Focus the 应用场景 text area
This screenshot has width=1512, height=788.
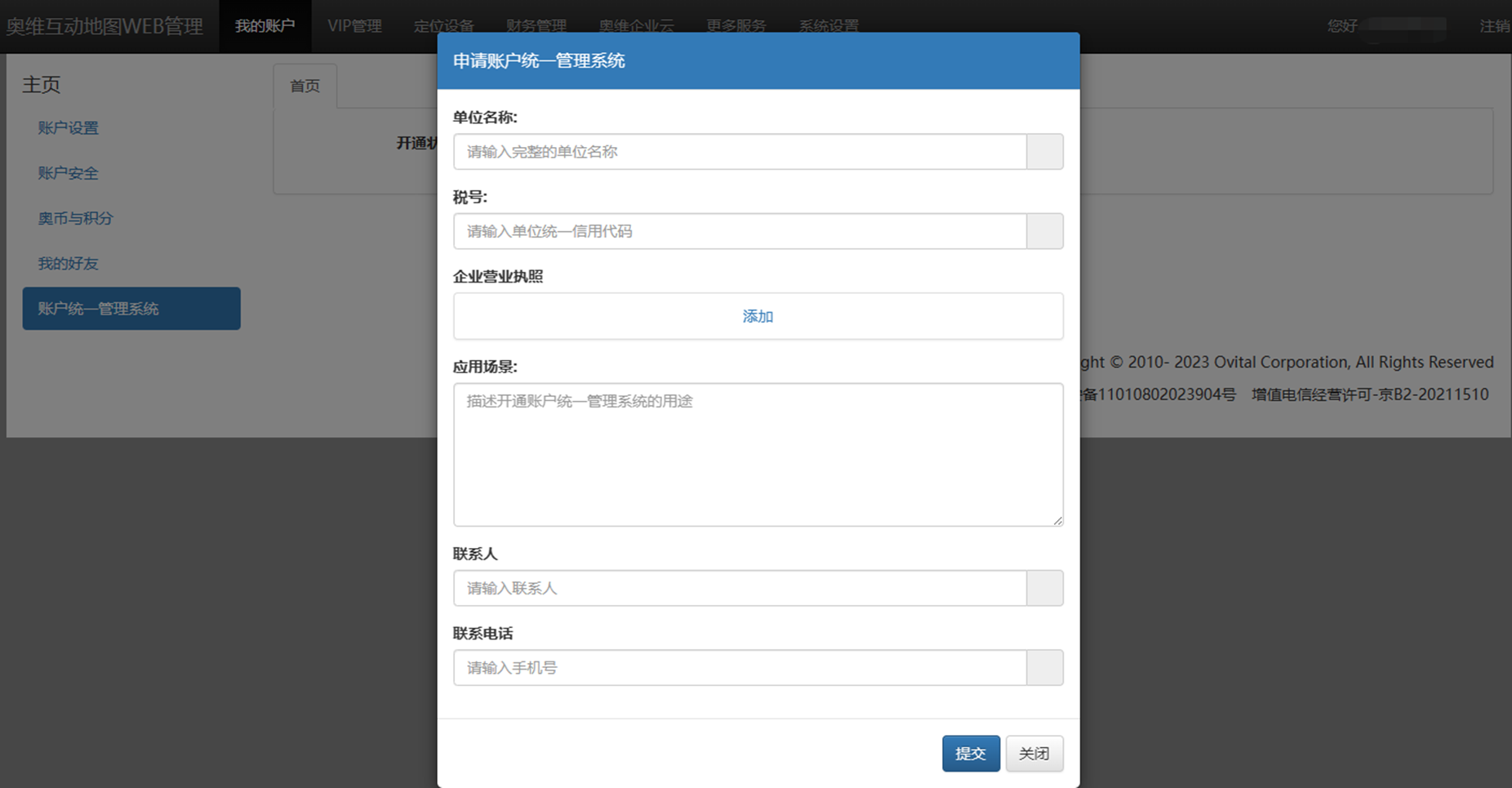coord(758,455)
